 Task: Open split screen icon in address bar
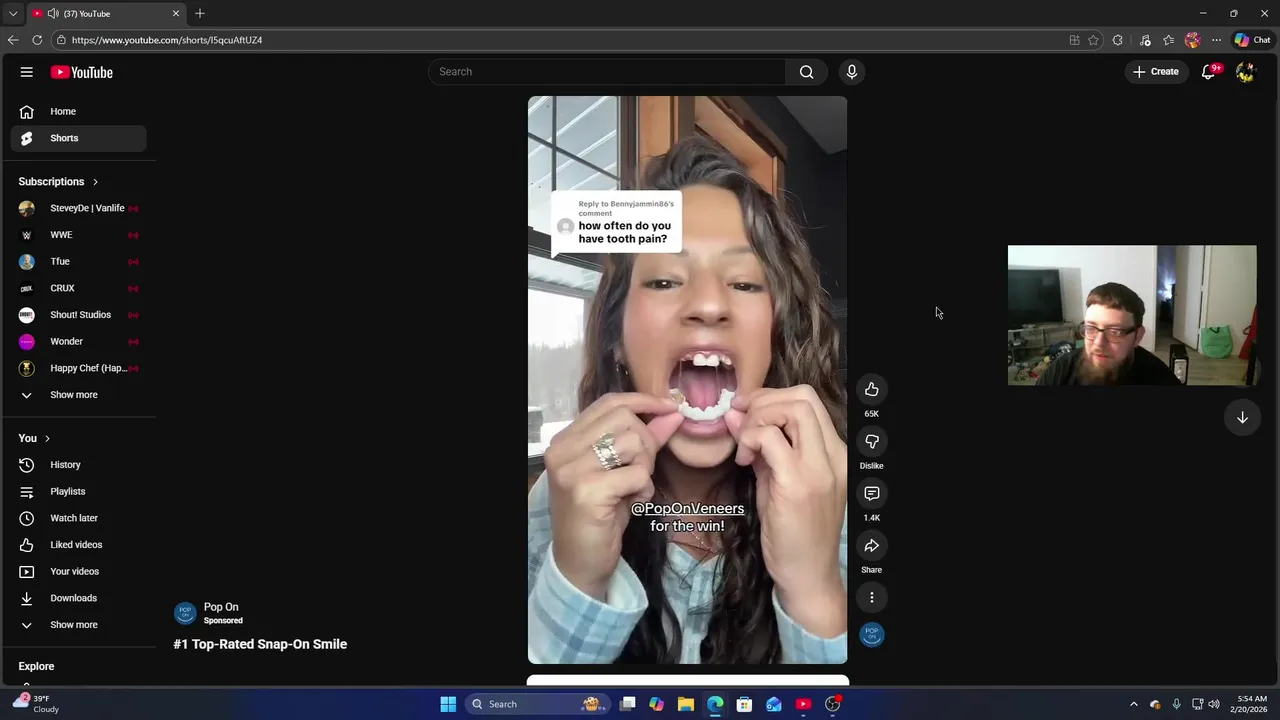tap(1074, 40)
